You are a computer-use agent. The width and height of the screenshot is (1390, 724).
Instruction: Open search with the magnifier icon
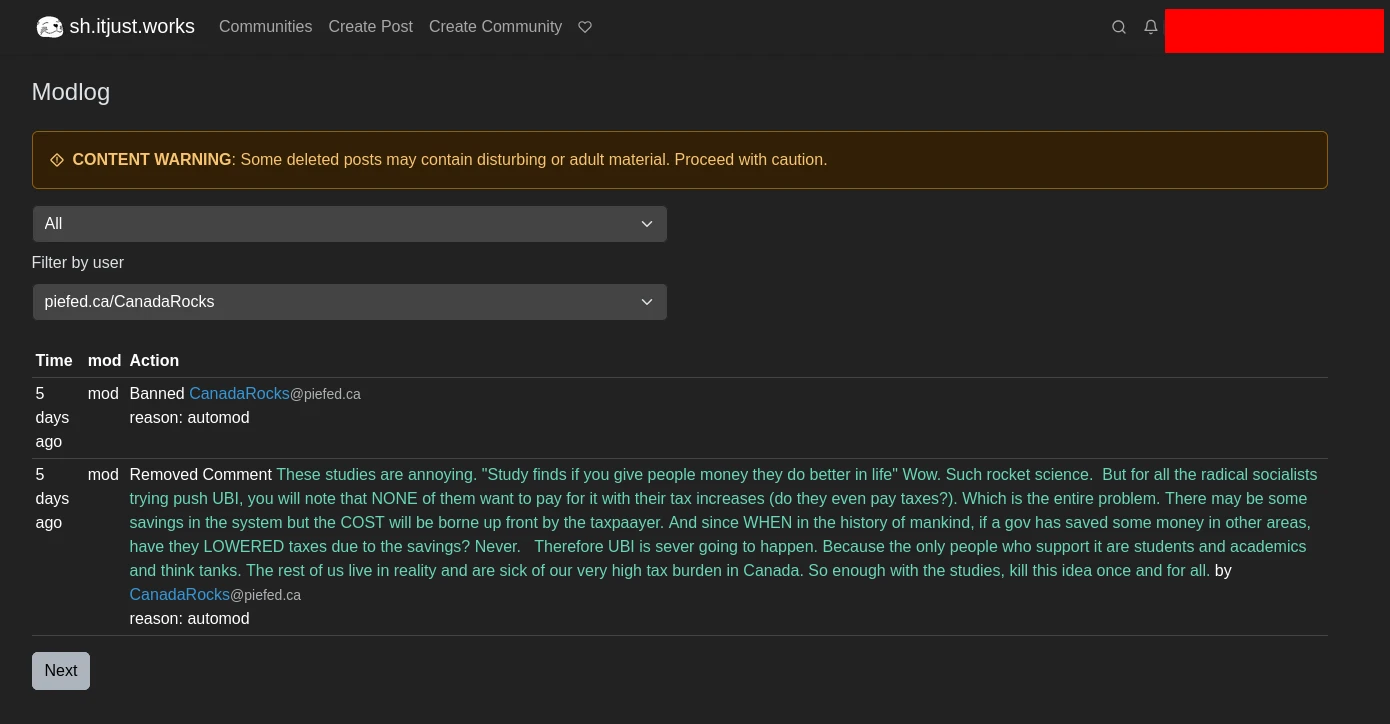(x=1119, y=27)
